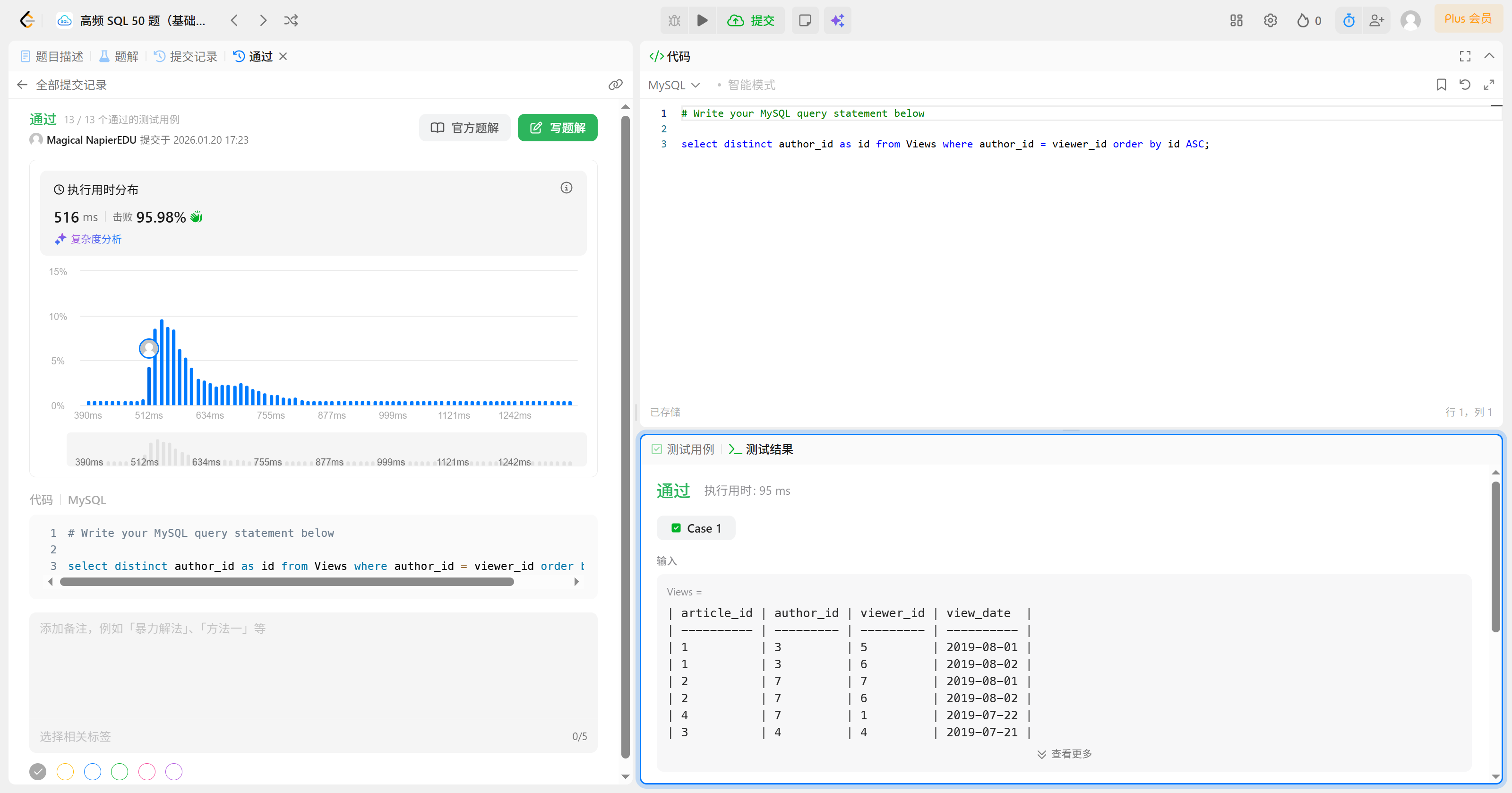Image resolution: width=1512 pixels, height=793 pixels.
Task: Reset code with the undo icon
Action: tap(1464, 85)
